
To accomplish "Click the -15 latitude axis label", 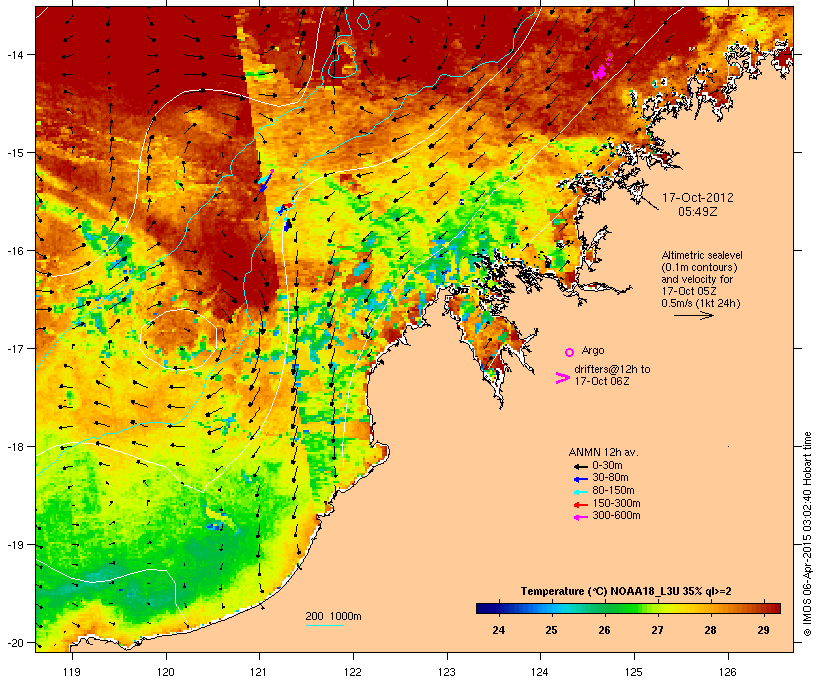I will (14, 153).
